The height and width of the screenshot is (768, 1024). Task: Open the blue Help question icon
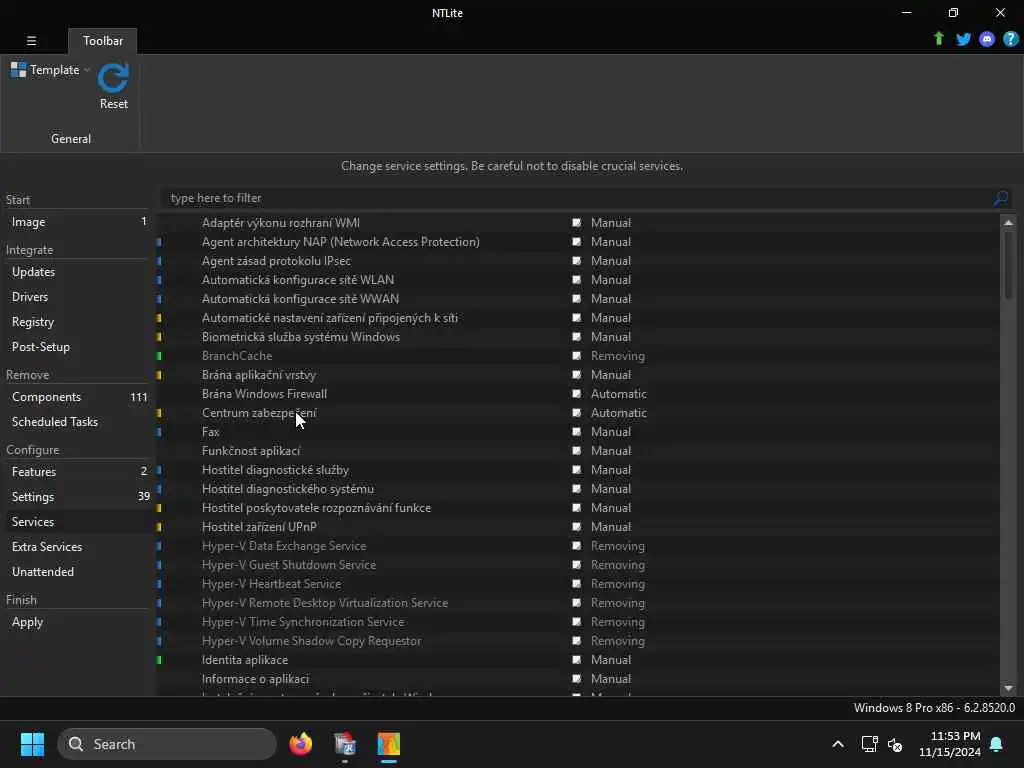coord(1010,39)
